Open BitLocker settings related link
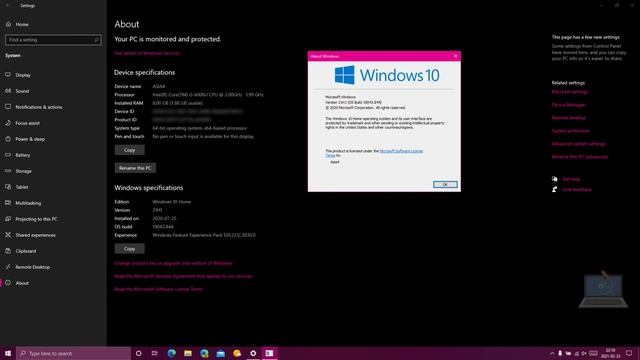Image resolution: width=640 pixels, height=360 pixels. 570,92
